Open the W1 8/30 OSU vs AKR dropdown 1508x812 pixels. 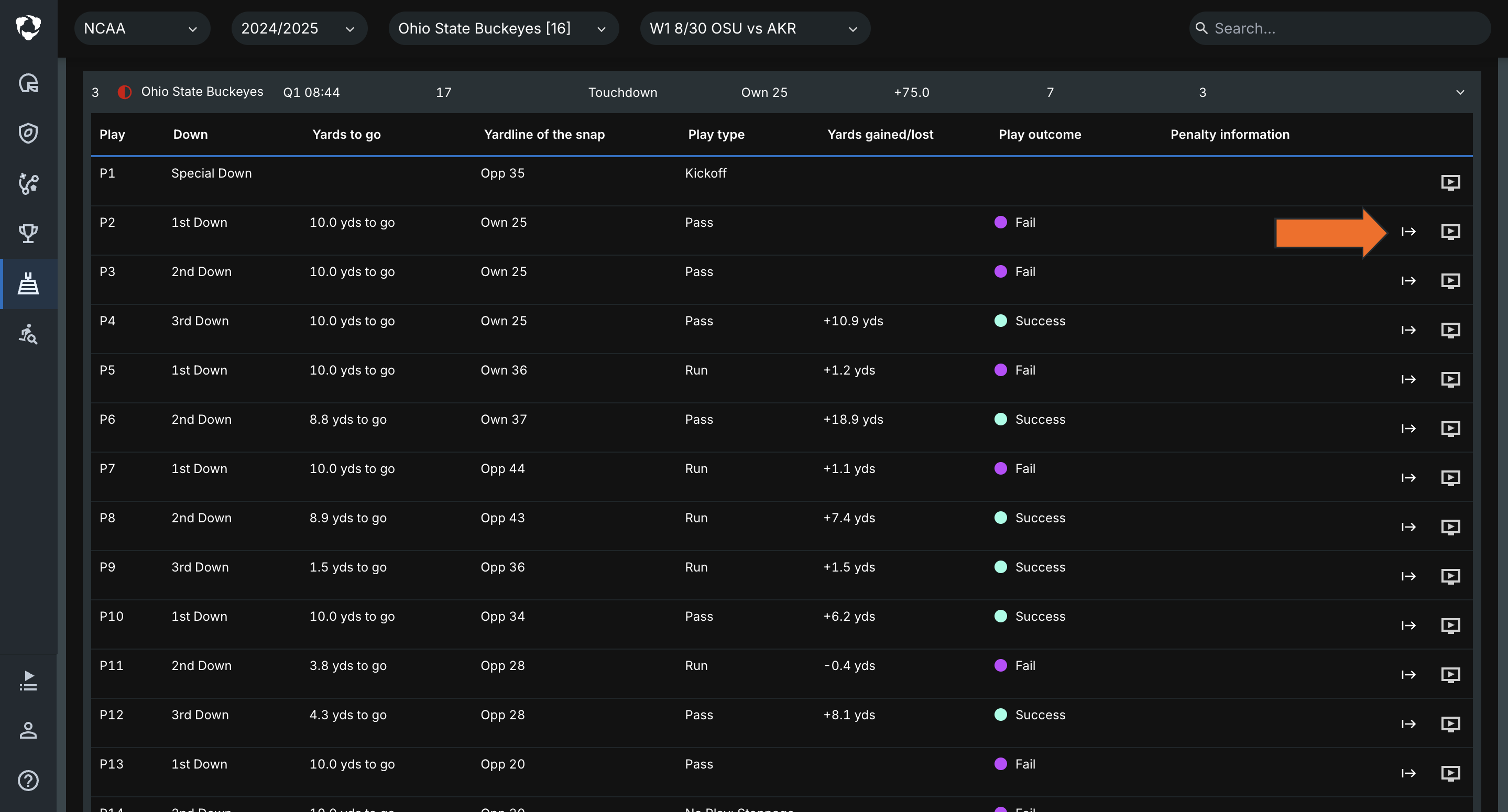click(754, 29)
